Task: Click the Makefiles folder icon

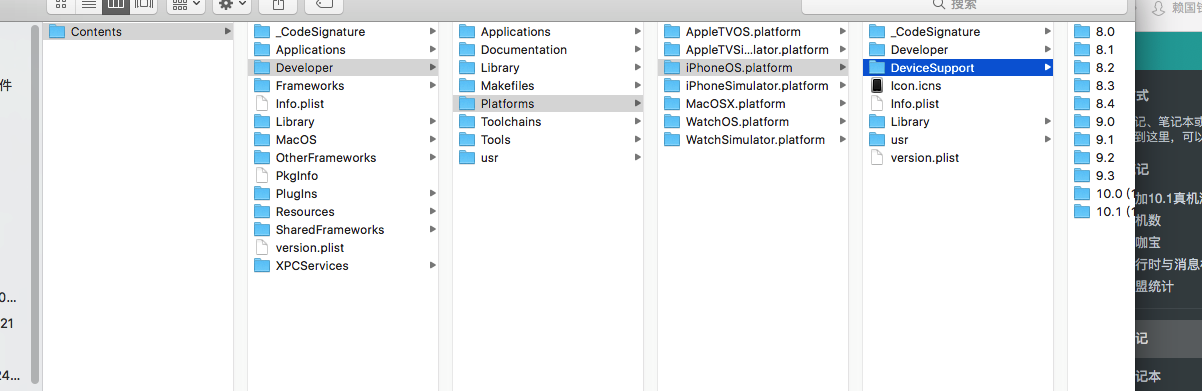Action: tap(467, 86)
